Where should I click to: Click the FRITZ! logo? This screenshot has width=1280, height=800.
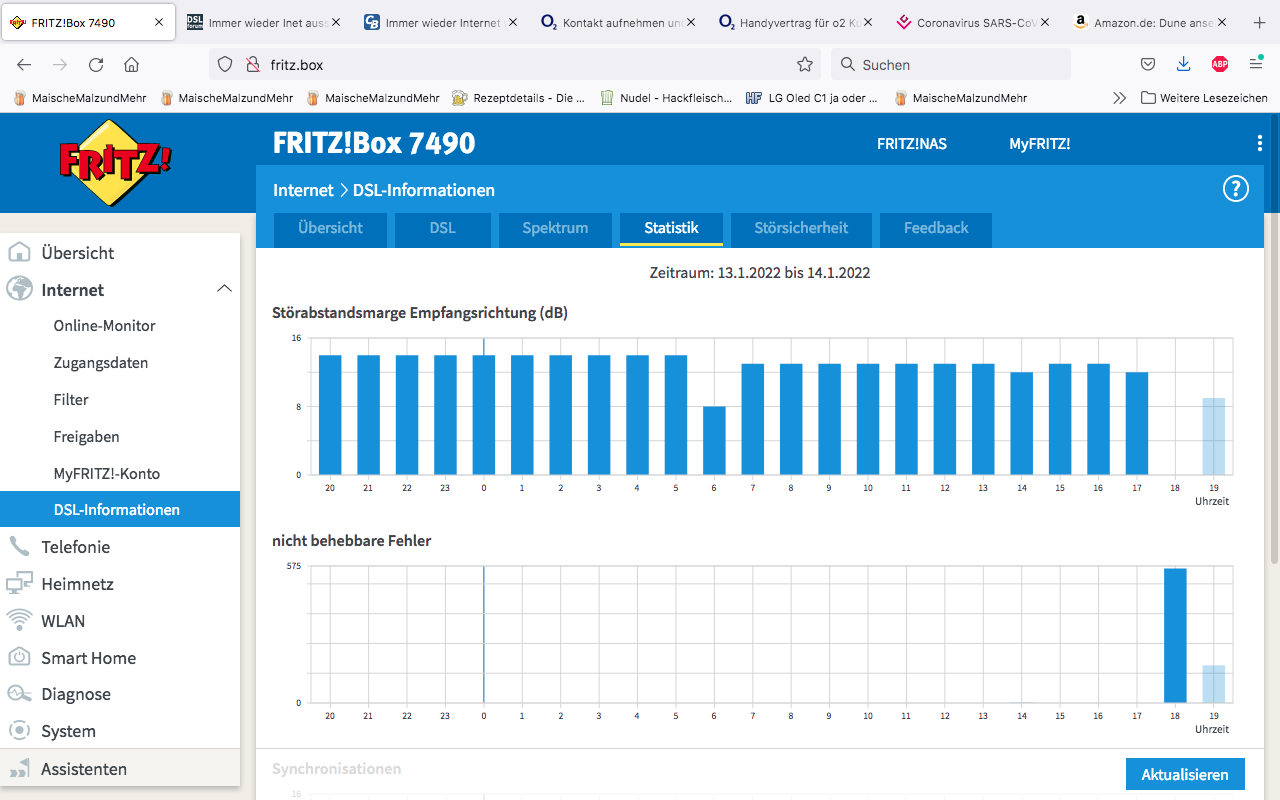click(x=115, y=163)
